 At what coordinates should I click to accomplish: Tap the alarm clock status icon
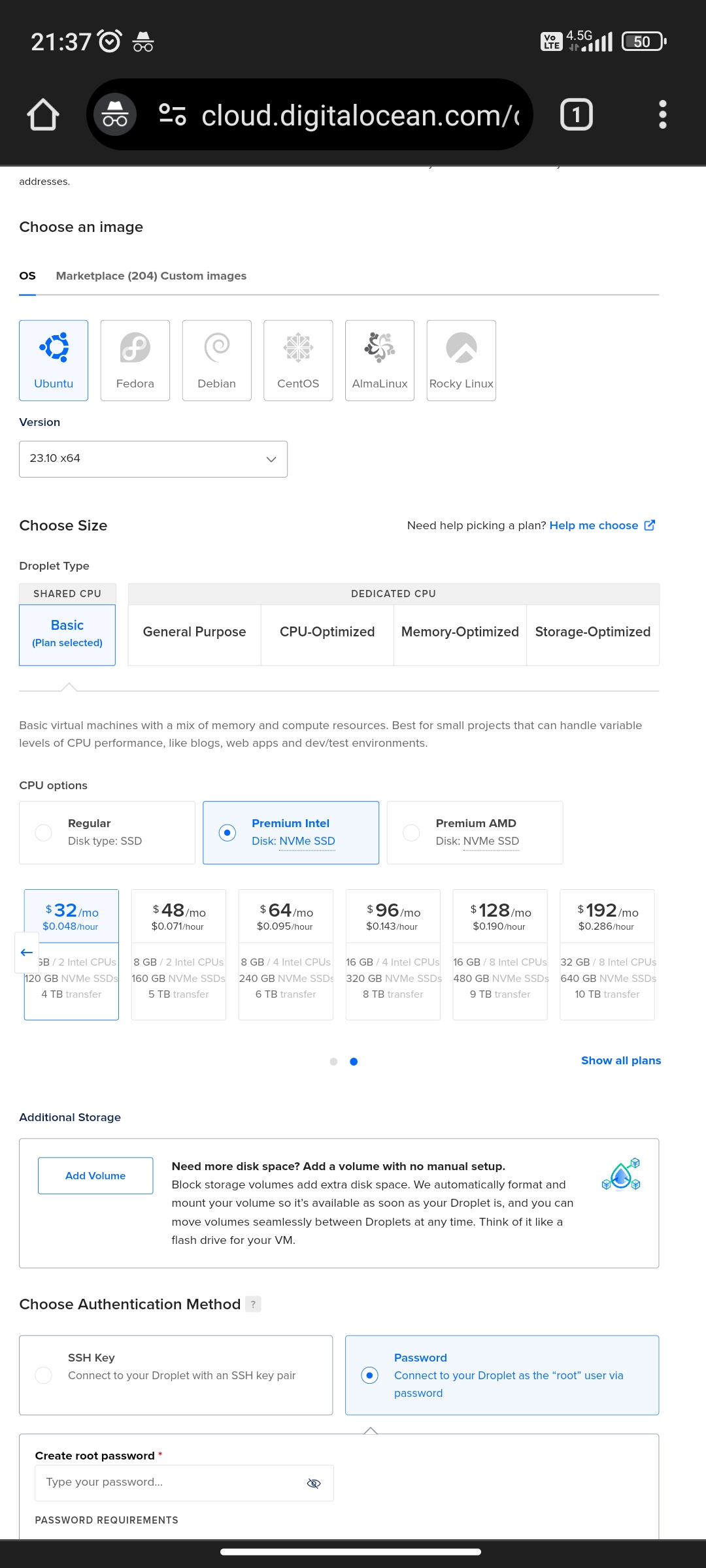point(109,42)
